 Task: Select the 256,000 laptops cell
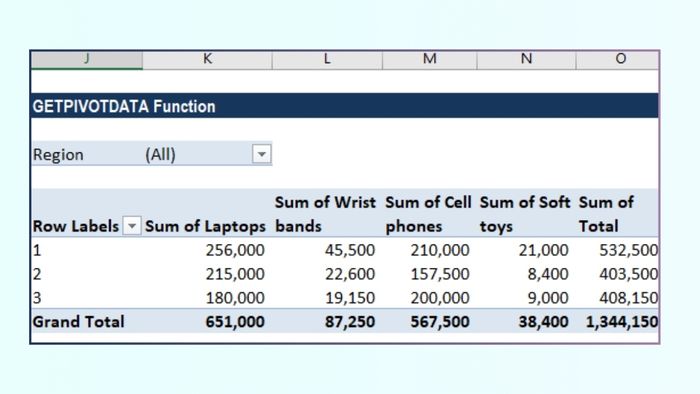tap(207, 250)
